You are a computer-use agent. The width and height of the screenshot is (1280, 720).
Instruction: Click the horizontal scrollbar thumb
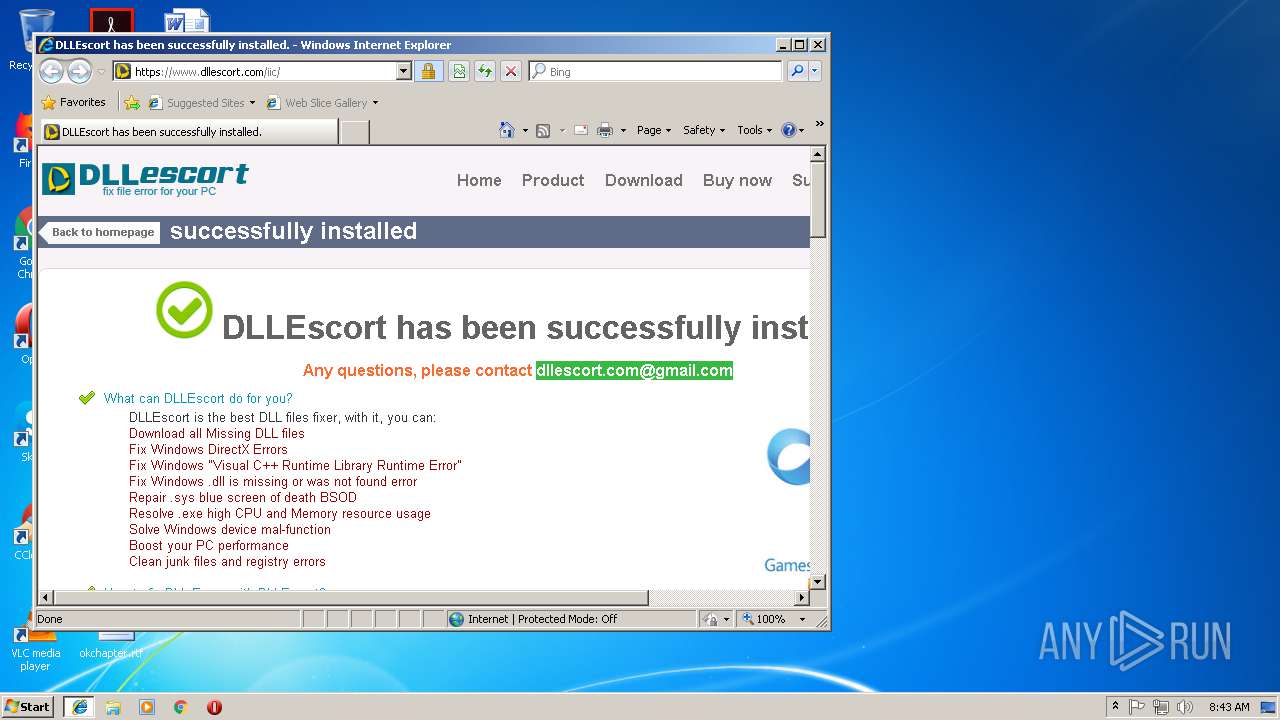coord(351,598)
